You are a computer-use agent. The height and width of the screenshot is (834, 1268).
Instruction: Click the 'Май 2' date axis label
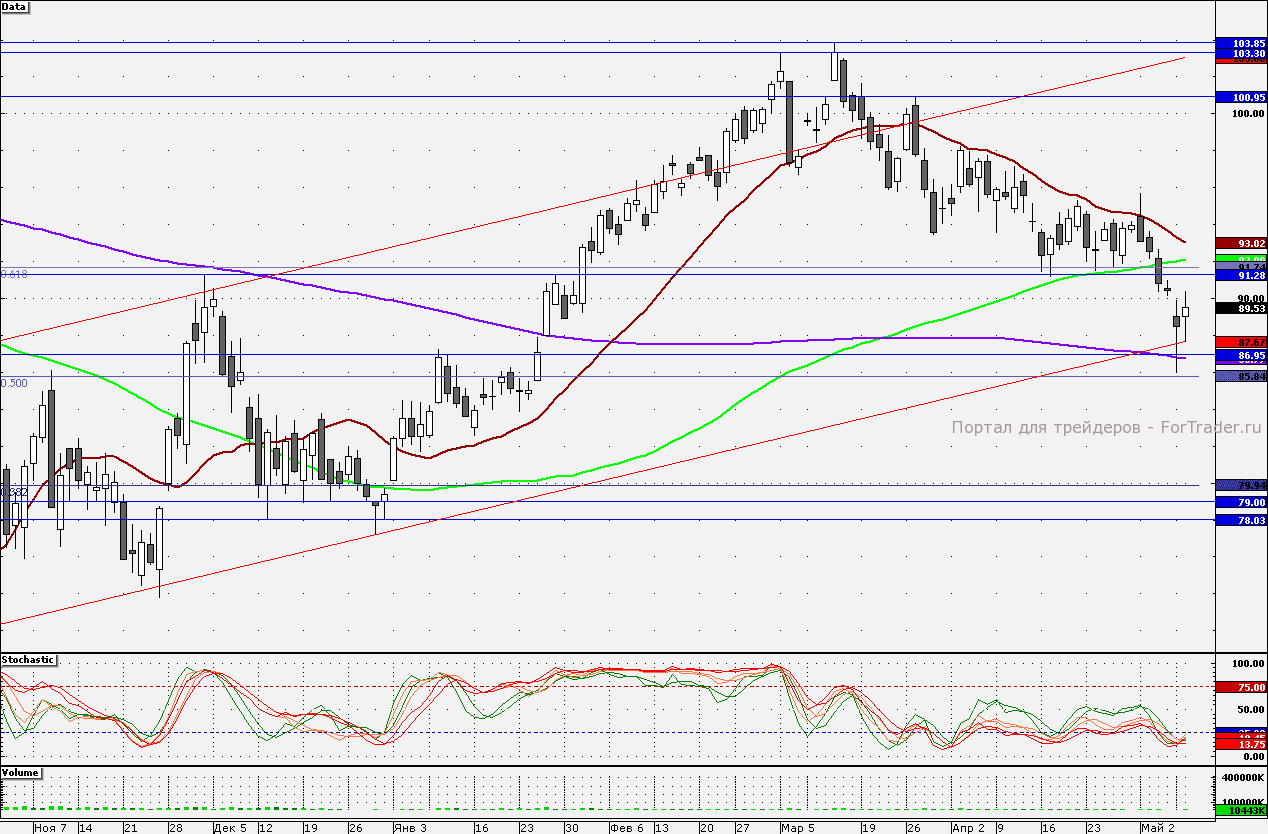coord(1158,828)
